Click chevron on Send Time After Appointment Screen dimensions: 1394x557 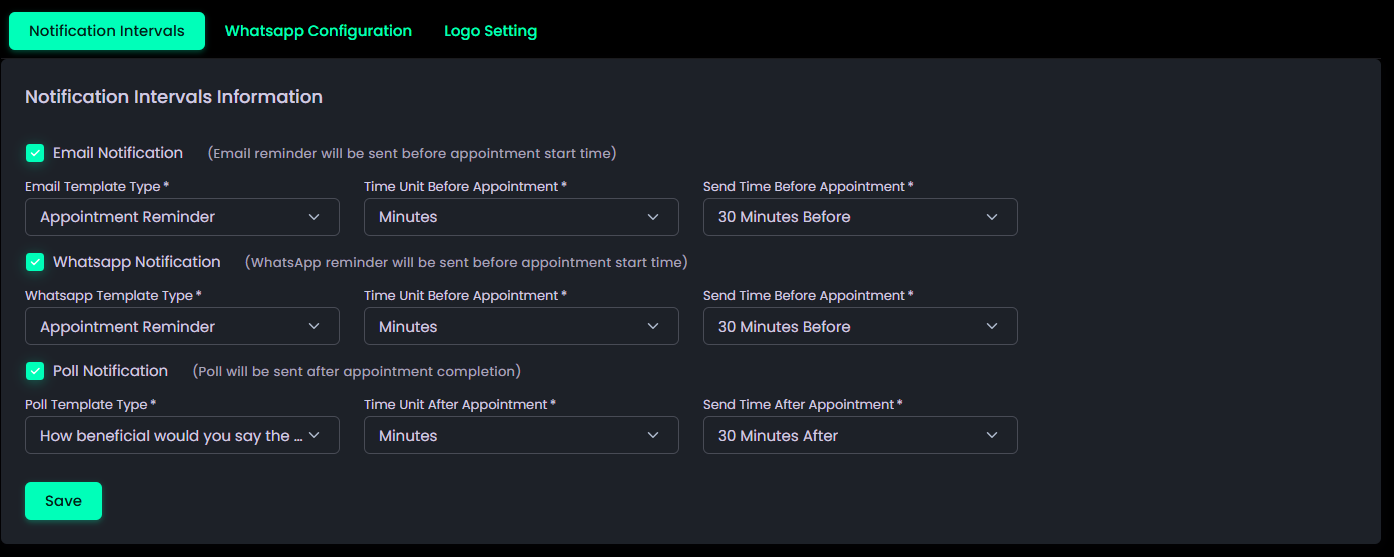pyautogui.click(x=992, y=435)
